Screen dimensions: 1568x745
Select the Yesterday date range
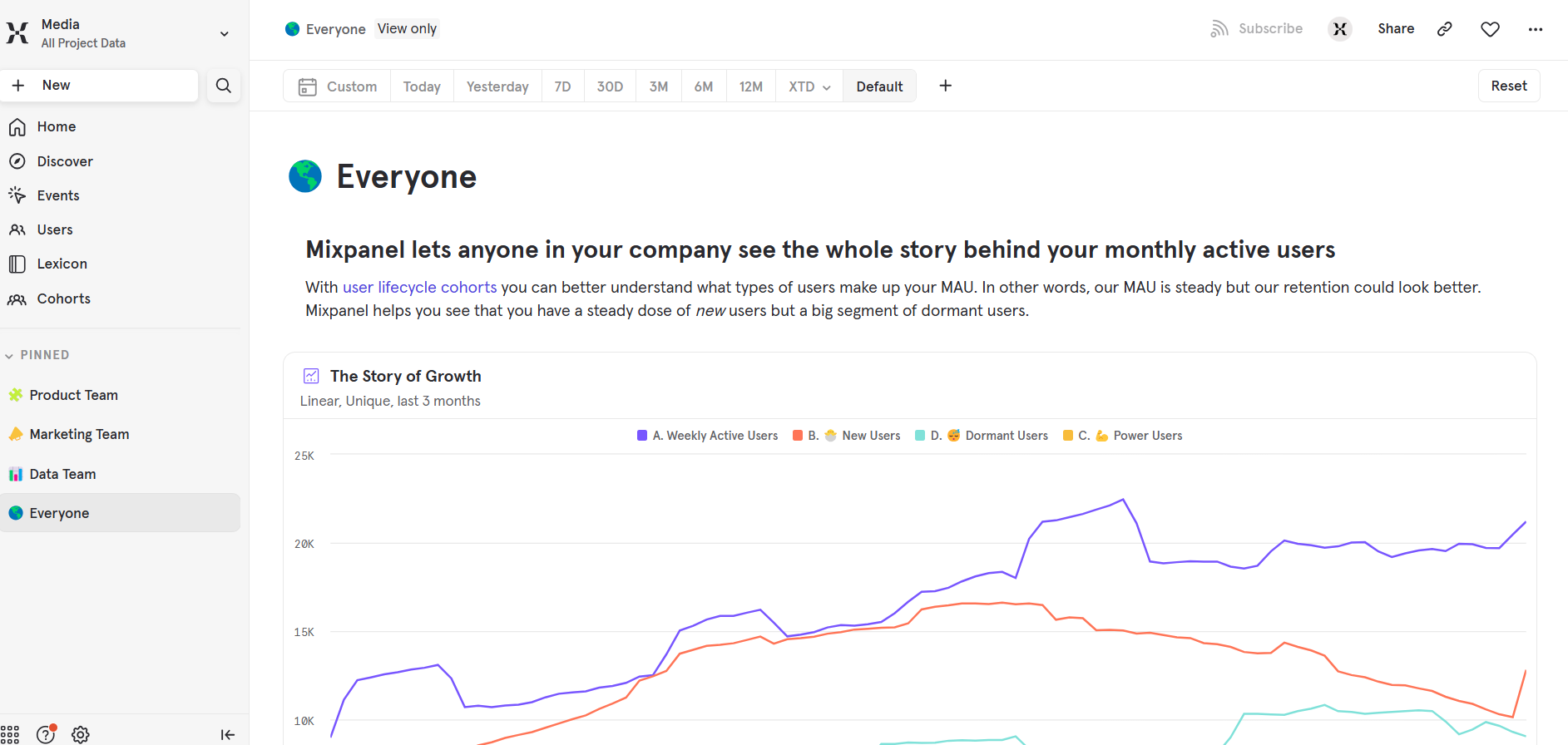(497, 86)
